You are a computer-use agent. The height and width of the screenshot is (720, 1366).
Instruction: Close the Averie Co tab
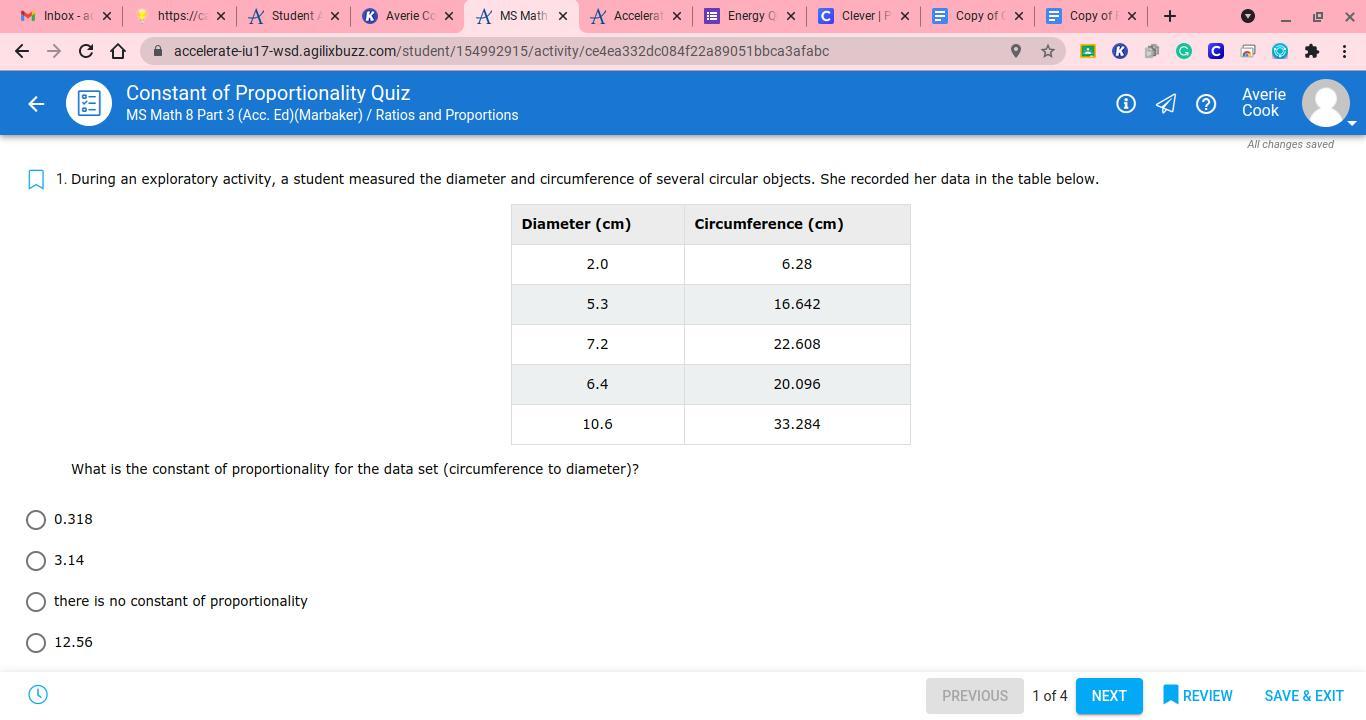[x=449, y=16]
